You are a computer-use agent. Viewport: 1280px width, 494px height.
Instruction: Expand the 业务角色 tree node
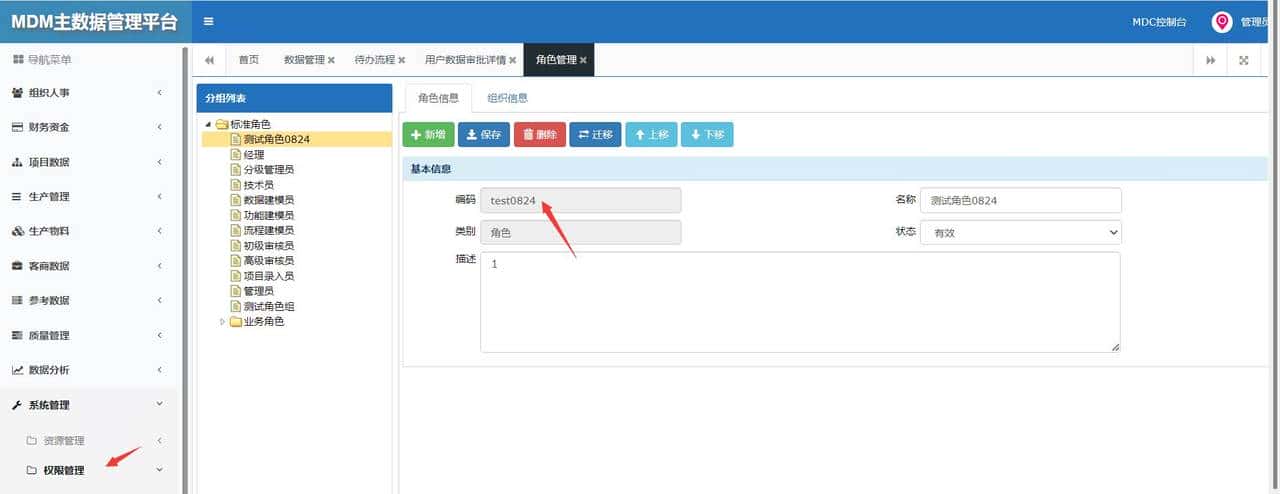click(223, 321)
